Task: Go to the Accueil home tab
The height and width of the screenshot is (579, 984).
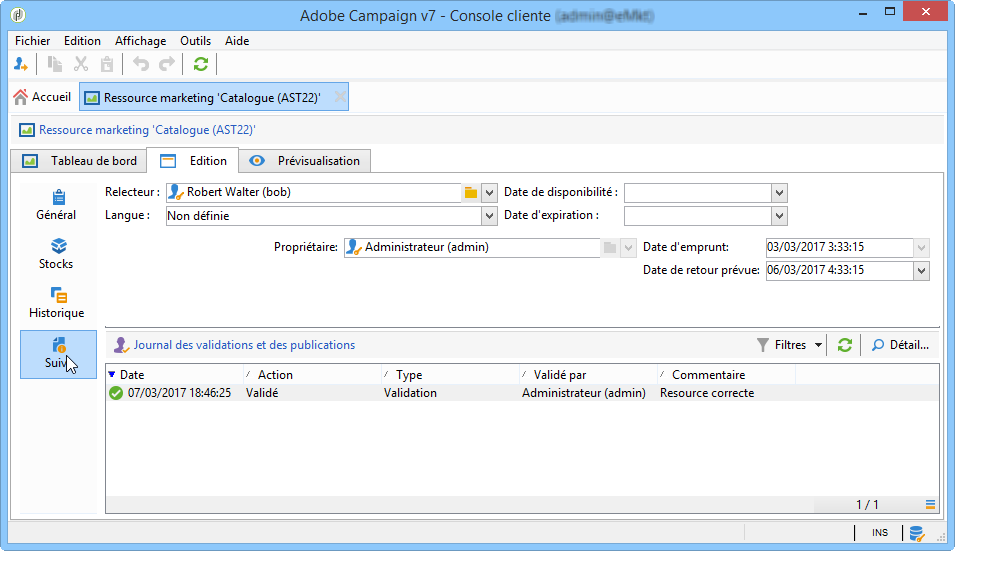Action: pyautogui.click(x=42, y=97)
